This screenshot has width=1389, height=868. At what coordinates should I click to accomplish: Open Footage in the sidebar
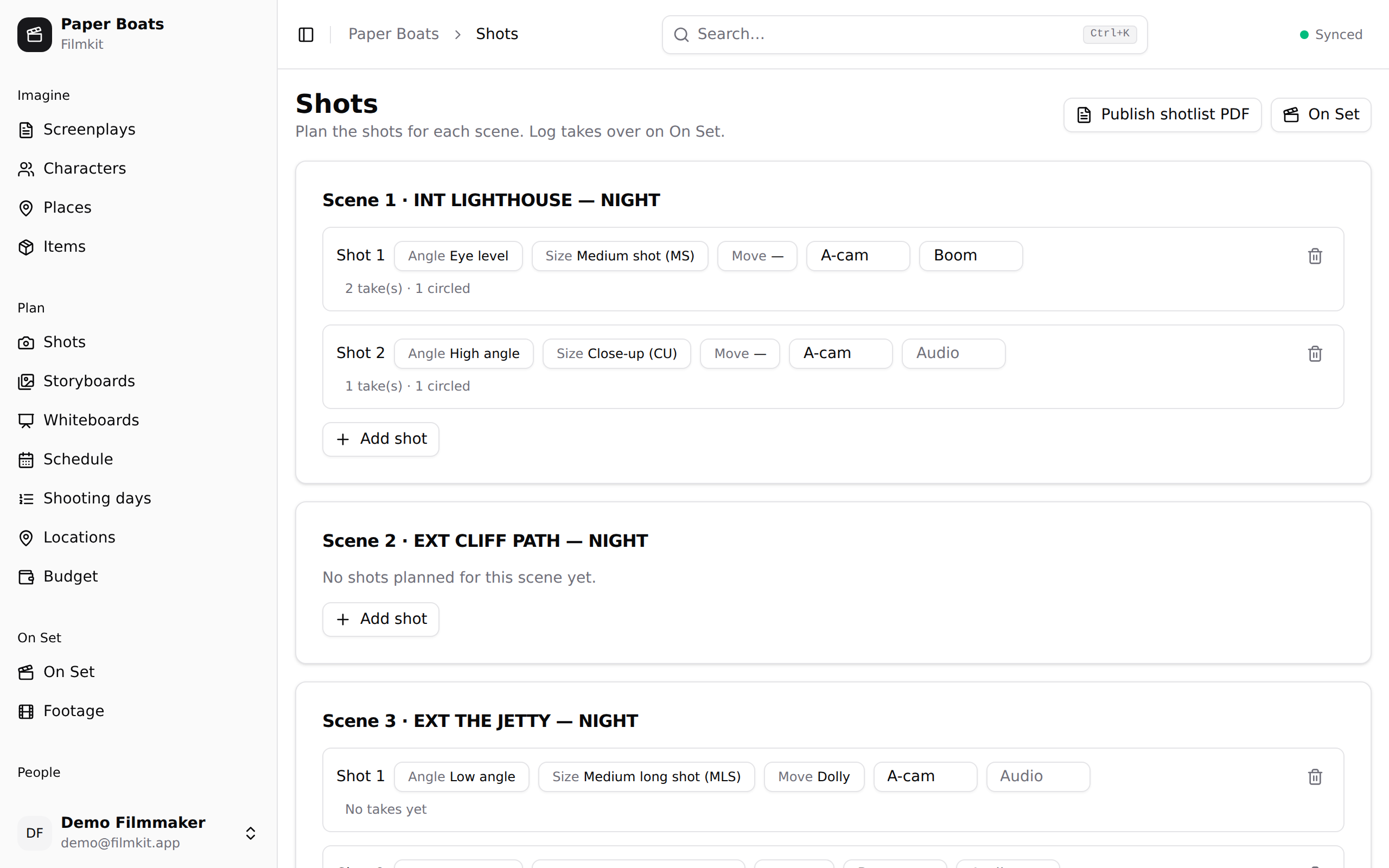138,711
